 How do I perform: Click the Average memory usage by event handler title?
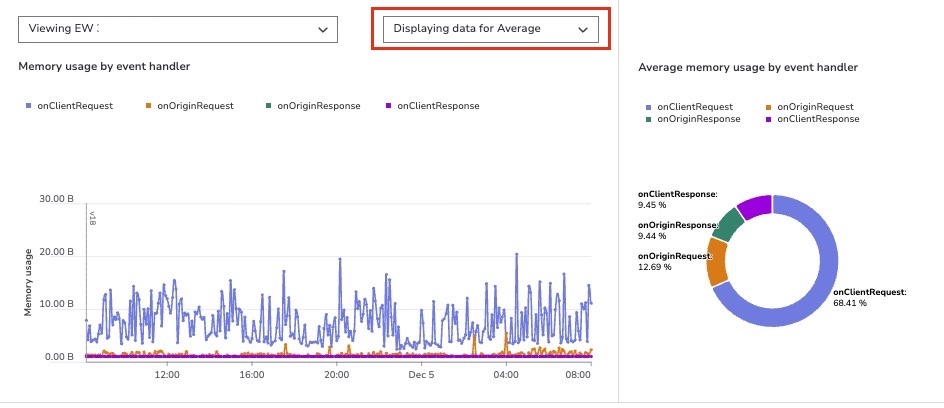pyautogui.click(x=748, y=67)
